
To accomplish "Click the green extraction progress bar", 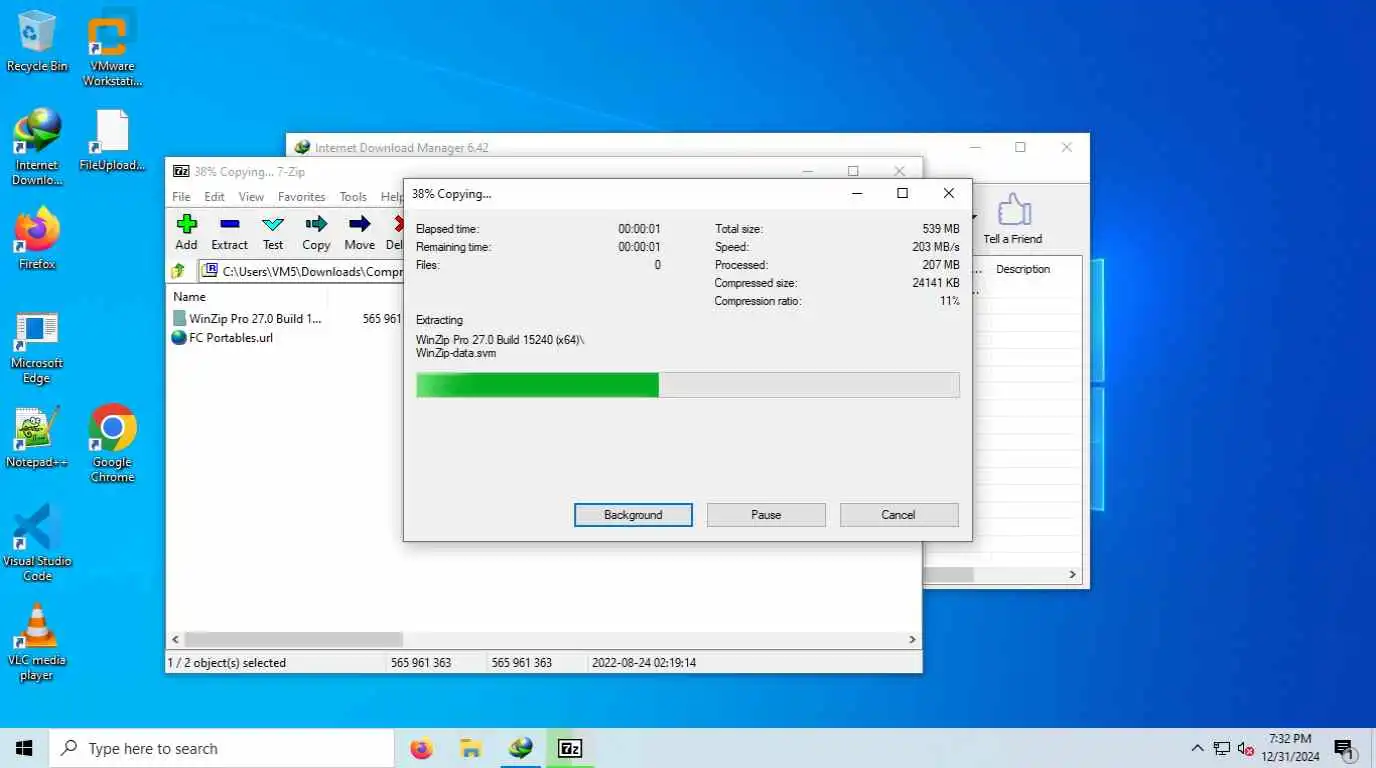I will coord(688,385).
